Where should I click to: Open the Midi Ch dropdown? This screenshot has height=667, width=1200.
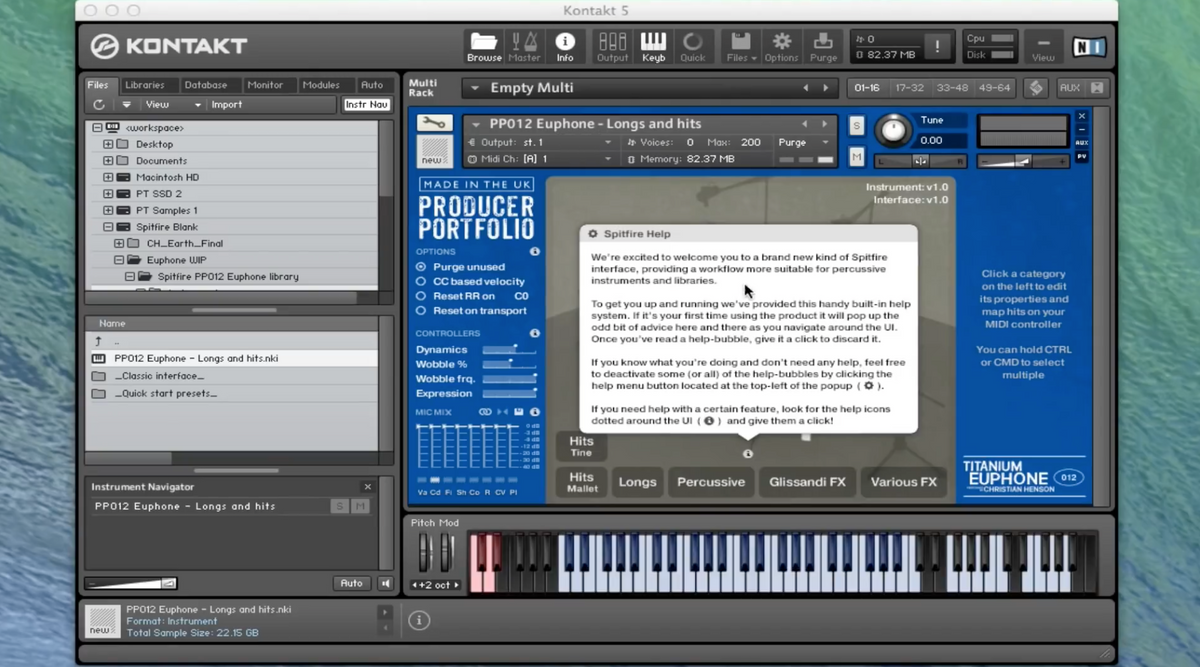pyautogui.click(x=607, y=159)
